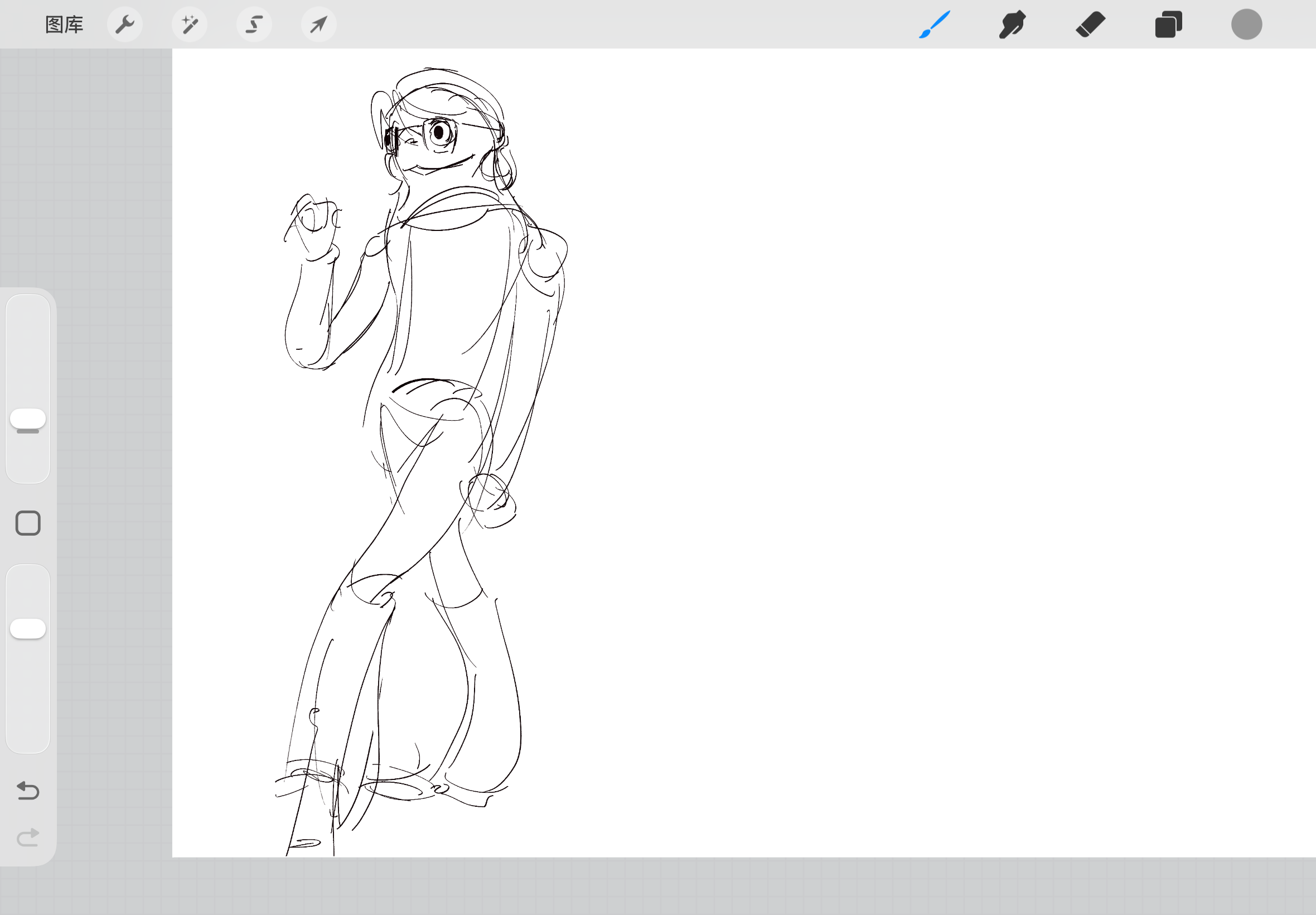
Task: Open the Adjustments magic wand menu
Action: pos(190,25)
